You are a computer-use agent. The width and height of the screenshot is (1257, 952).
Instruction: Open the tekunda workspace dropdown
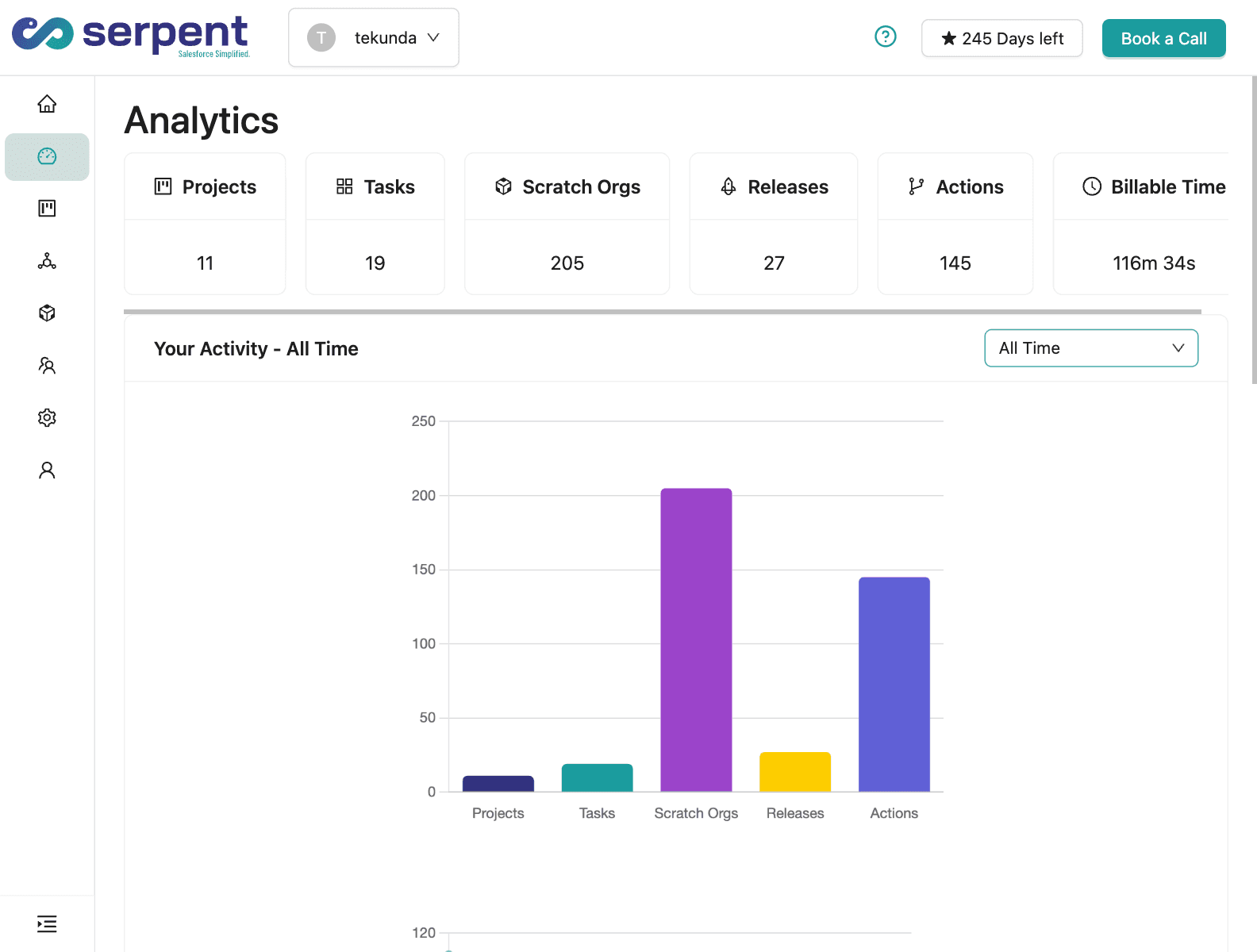(373, 38)
